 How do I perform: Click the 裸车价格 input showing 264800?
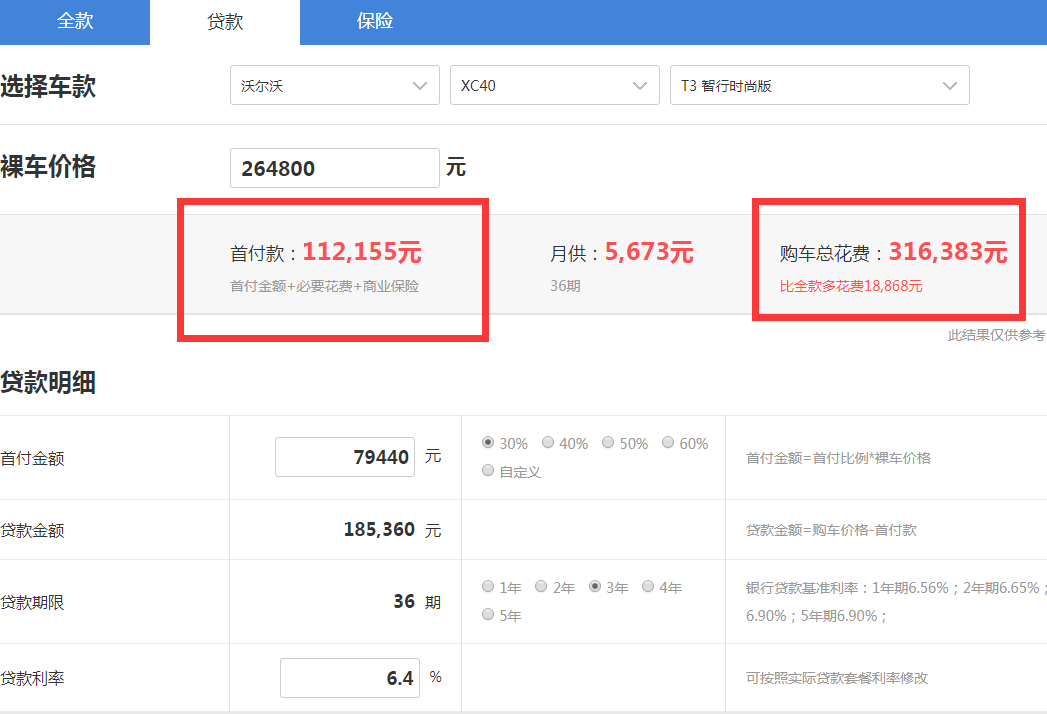point(335,168)
